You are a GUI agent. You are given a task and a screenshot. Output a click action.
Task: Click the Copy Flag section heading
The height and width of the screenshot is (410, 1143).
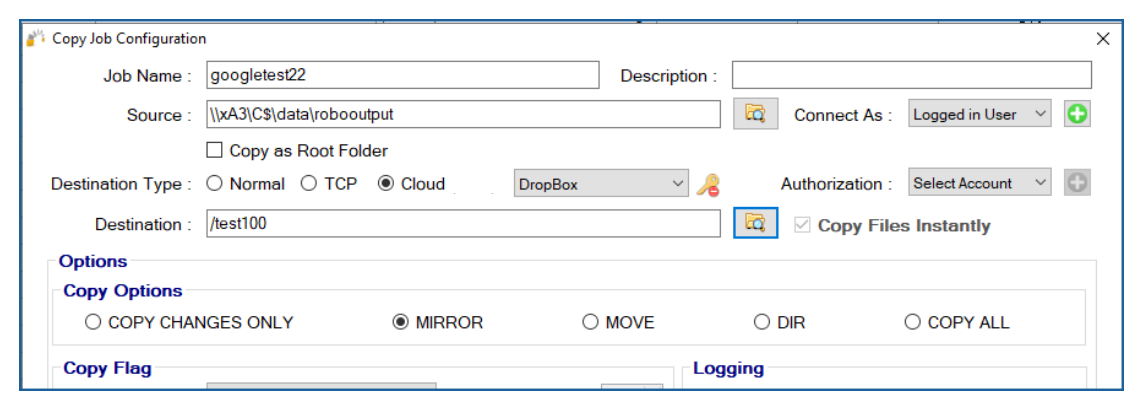(107, 368)
